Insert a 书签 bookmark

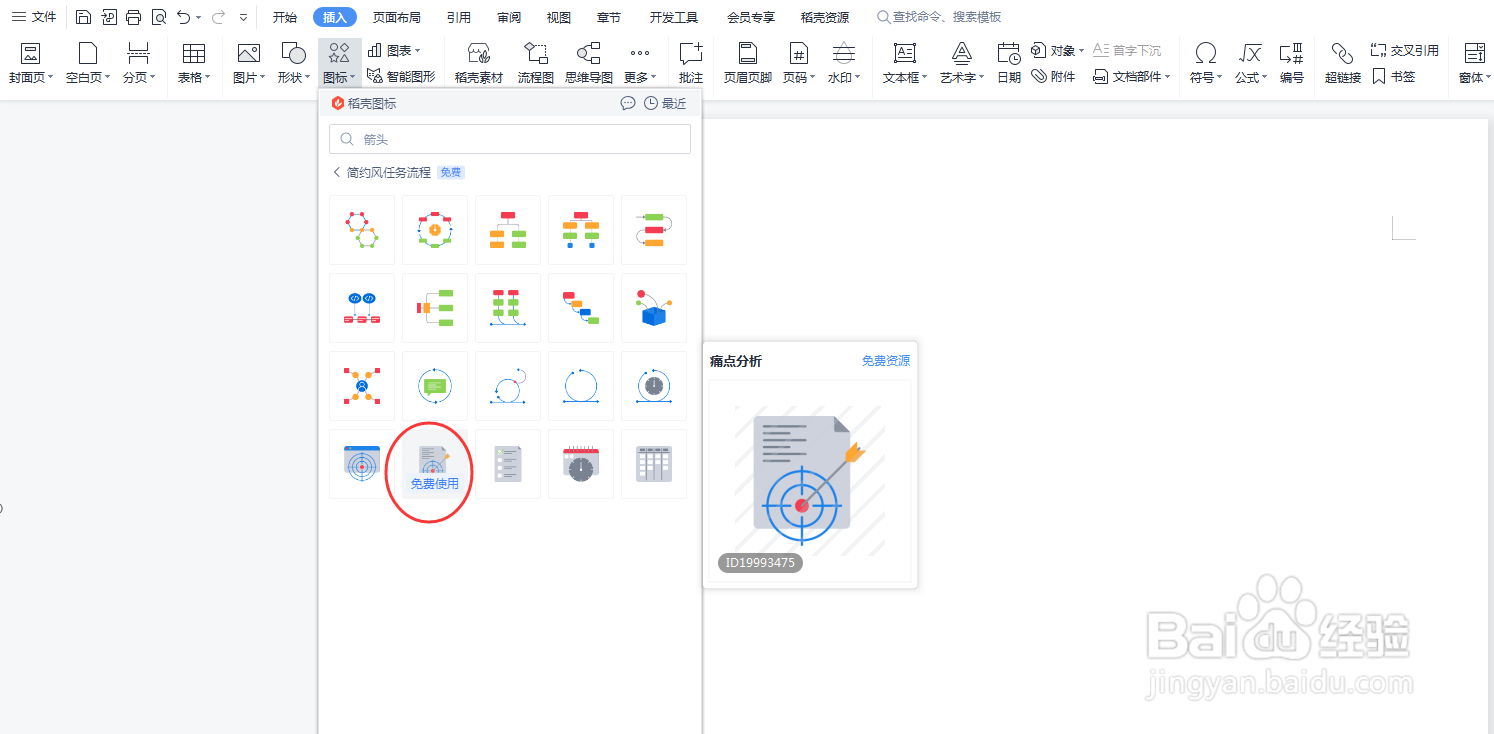(1398, 74)
